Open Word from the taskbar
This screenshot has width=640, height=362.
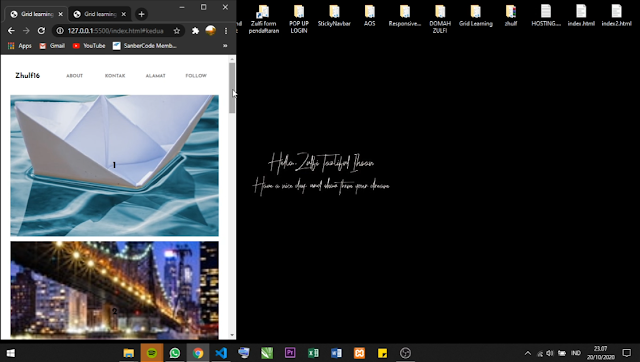pos(336,353)
